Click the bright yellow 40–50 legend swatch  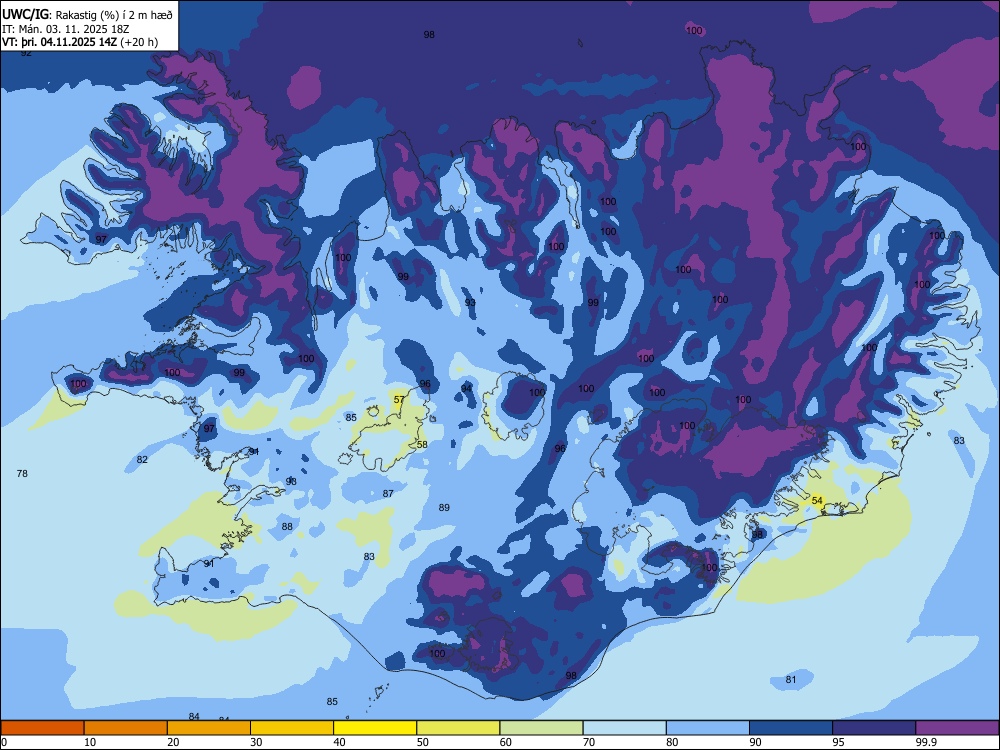375,728
